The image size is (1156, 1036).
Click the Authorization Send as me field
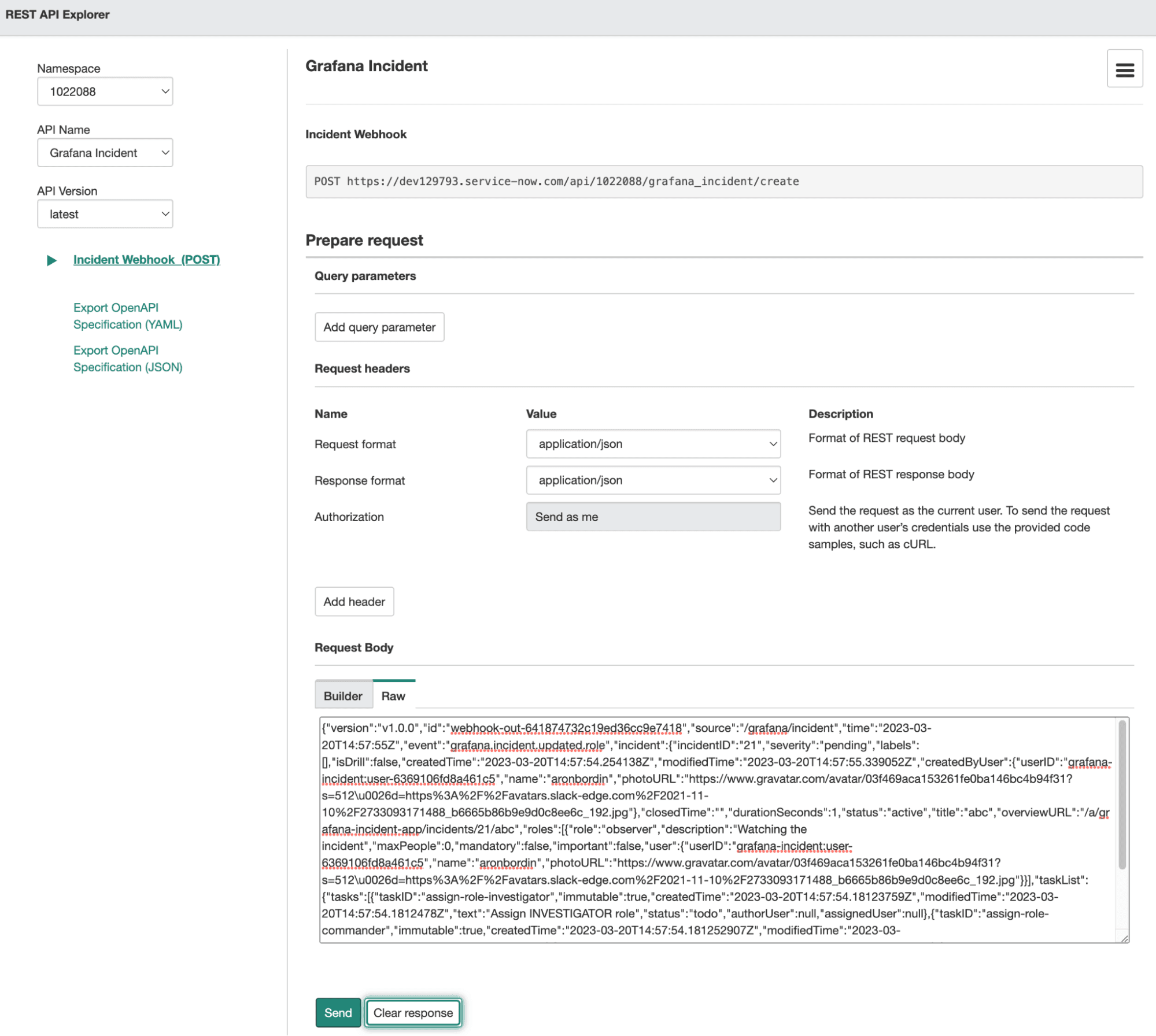pyautogui.click(x=652, y=517)
